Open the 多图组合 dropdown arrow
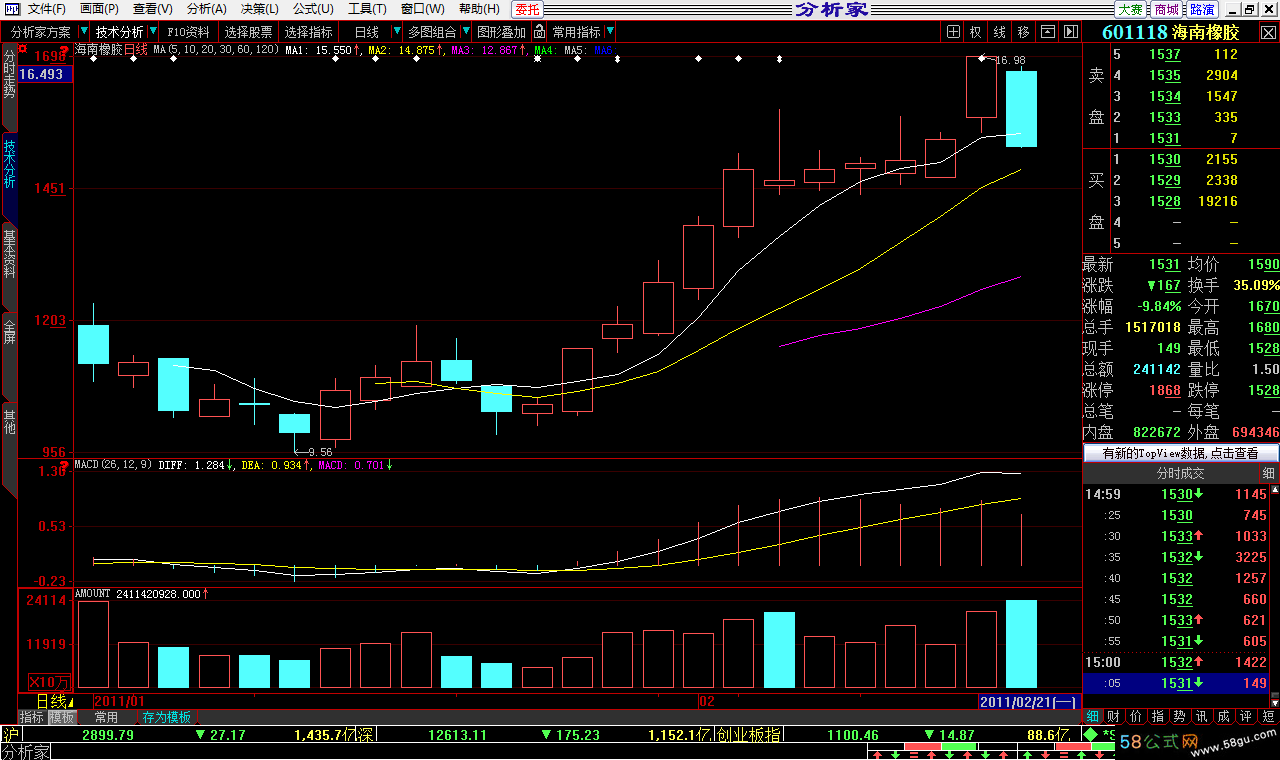This screenshot has height=760, width=1280. [465, 32]
